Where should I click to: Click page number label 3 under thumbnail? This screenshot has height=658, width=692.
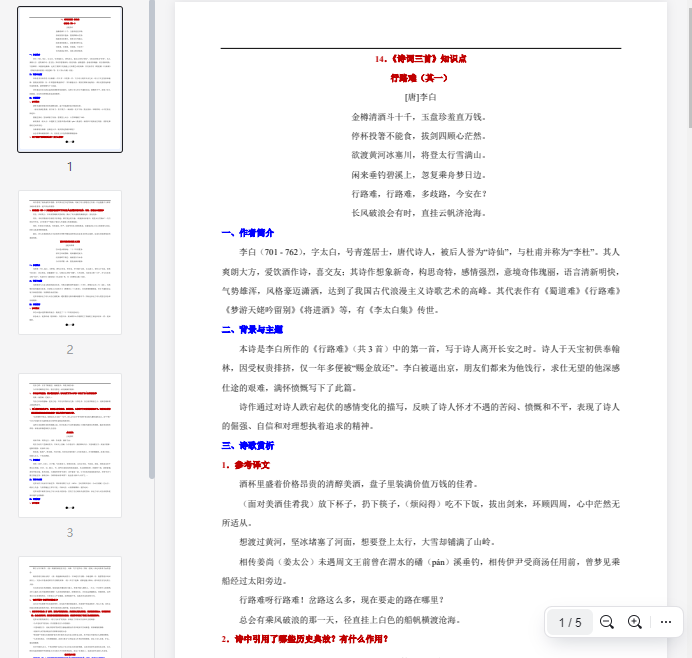coord(70,532)
